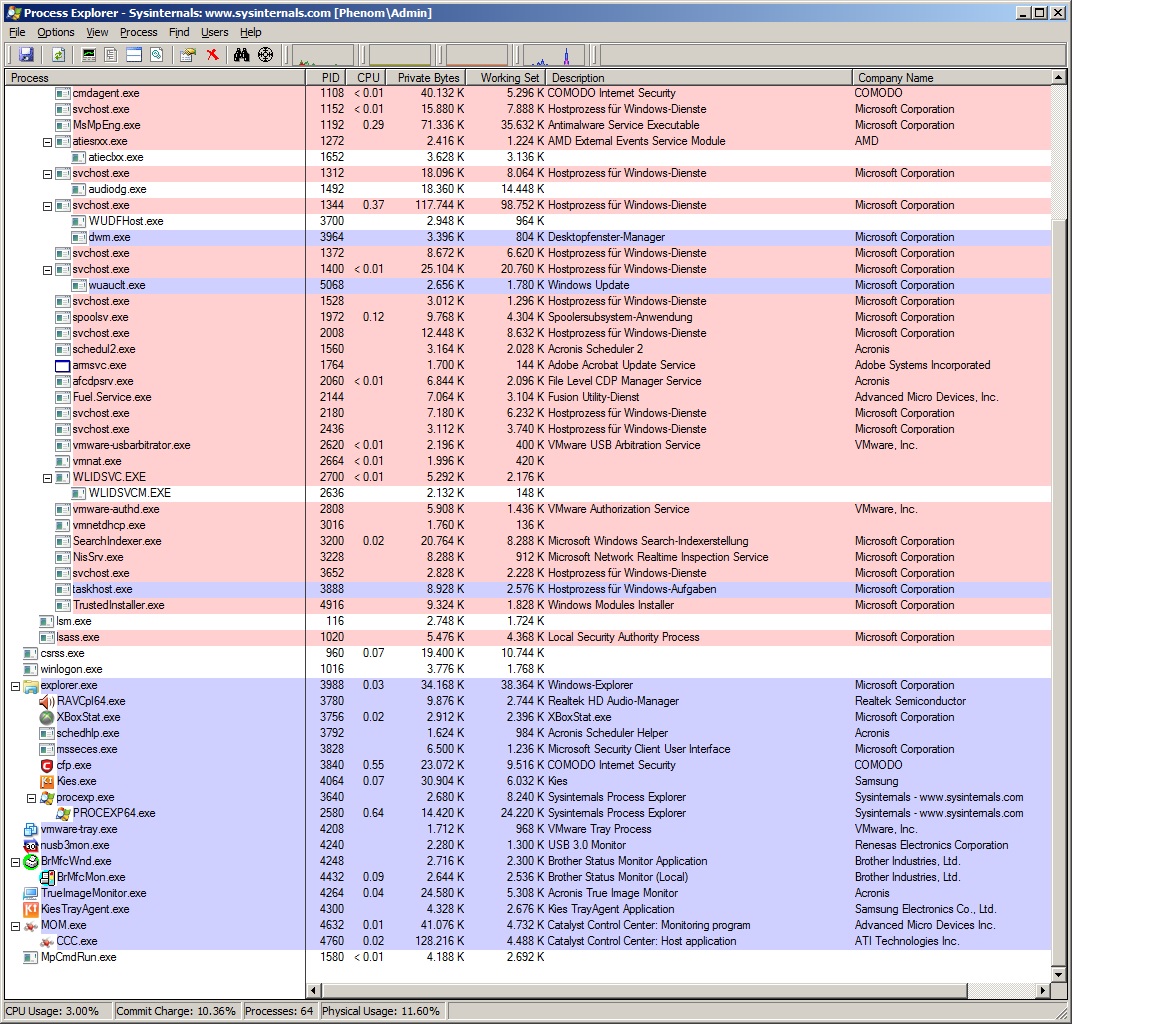Open the Options menu
Image resolution: width=1152 pixels, height=1024 pixels.
click(x=56, y=32)
